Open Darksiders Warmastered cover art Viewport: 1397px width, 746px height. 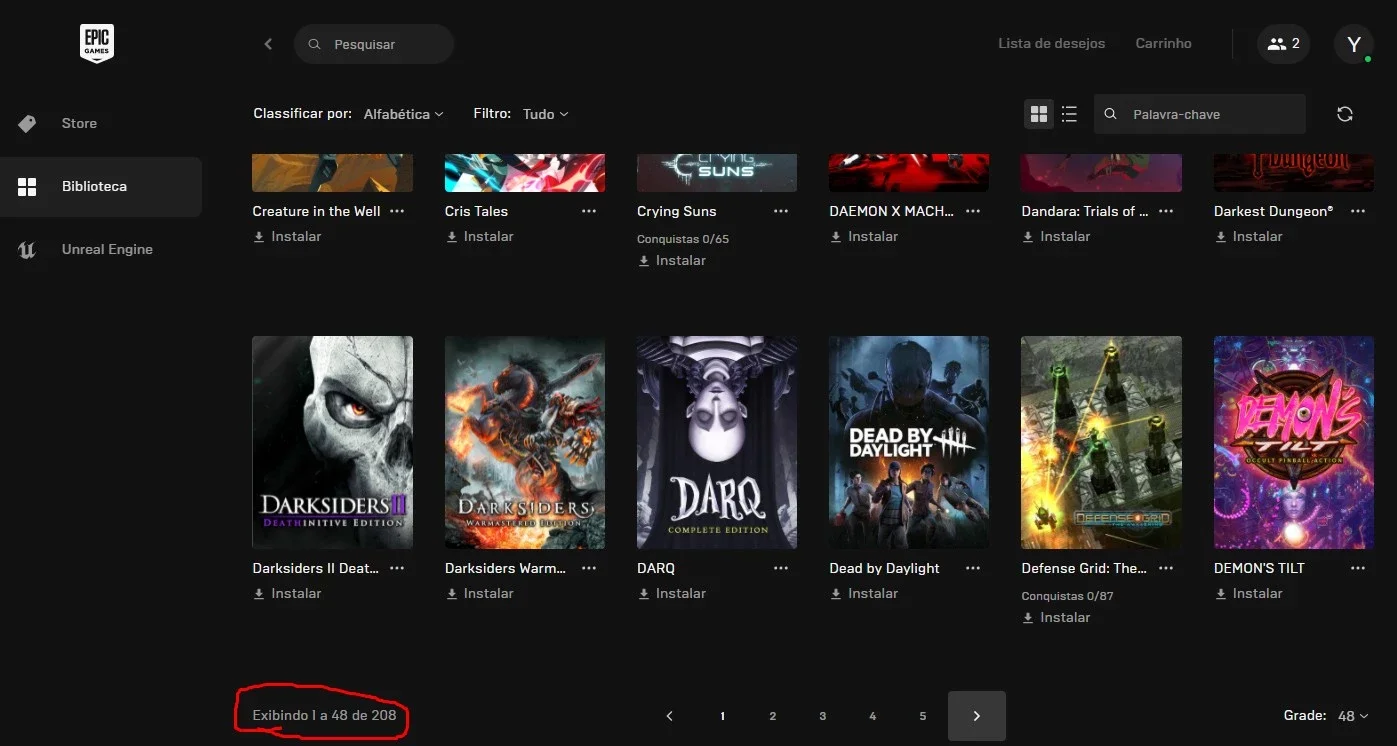525,442
